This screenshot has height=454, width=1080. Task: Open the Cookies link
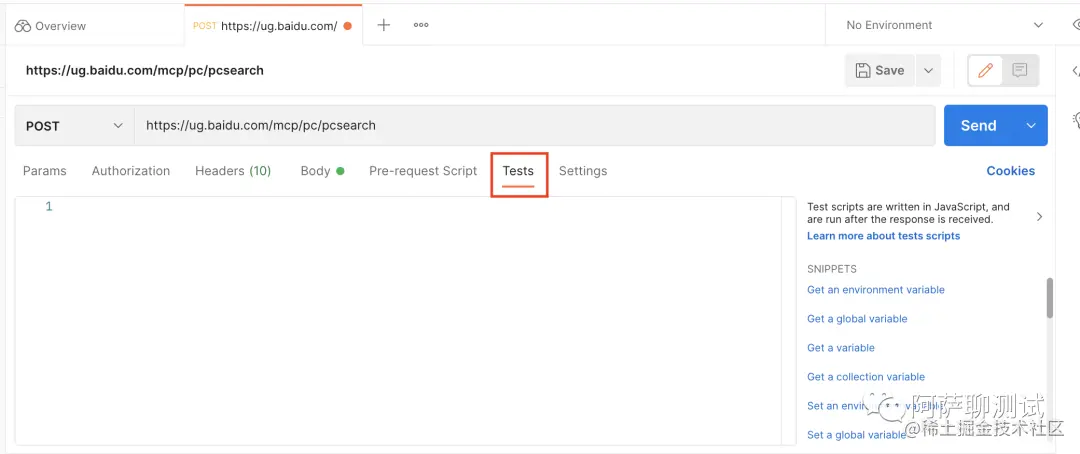point(1010,171)
